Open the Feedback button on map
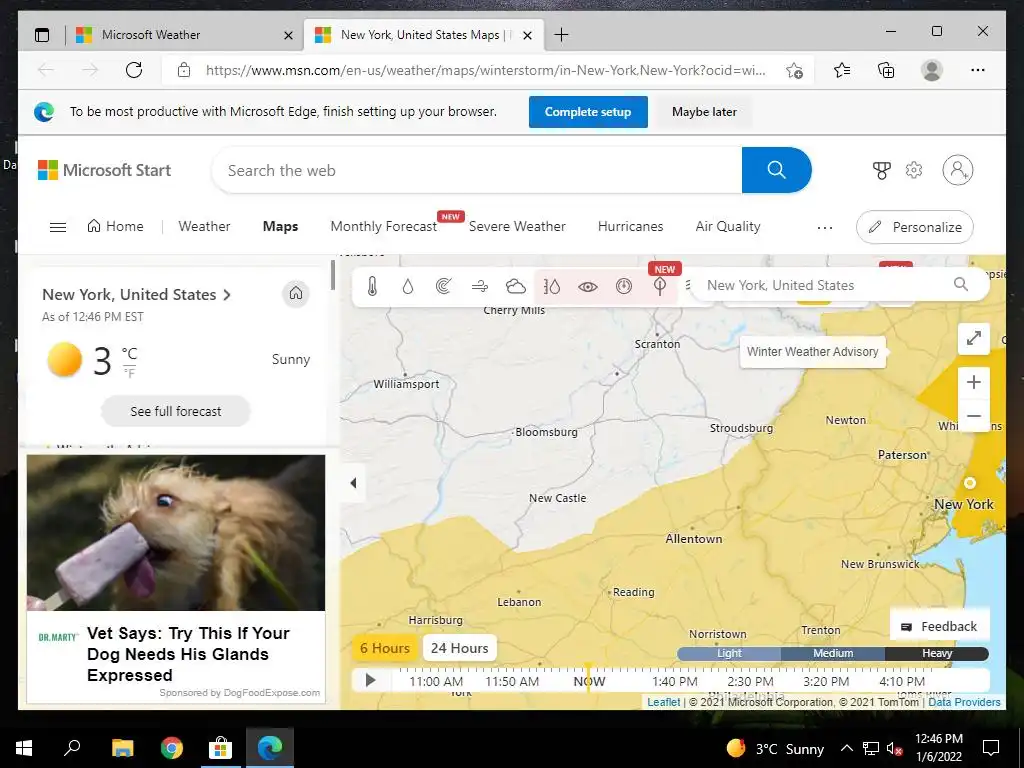Image resolution: width=1024 pixels, height=768 pixels. click(939, 626)
